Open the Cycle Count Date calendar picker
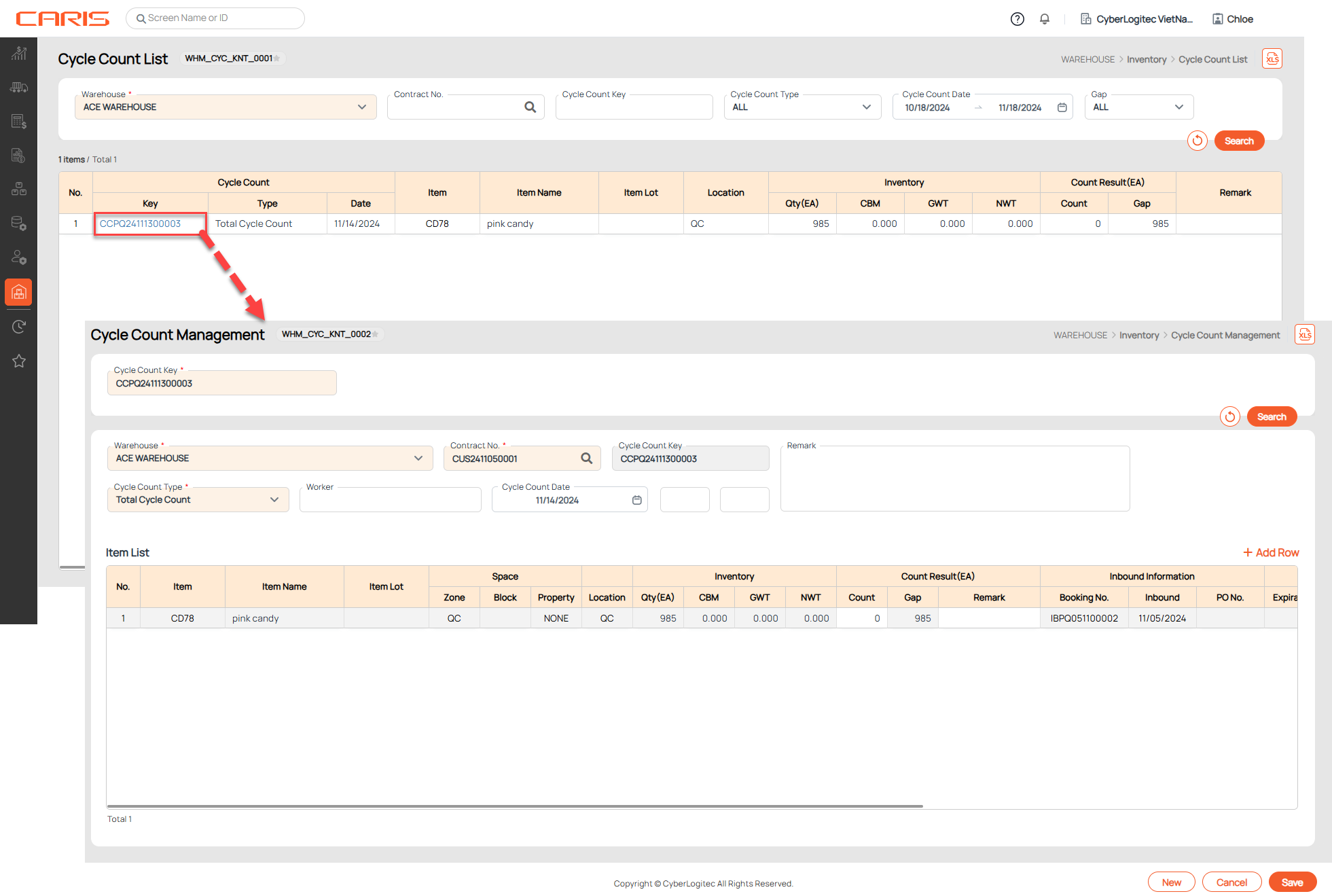 1062,107
